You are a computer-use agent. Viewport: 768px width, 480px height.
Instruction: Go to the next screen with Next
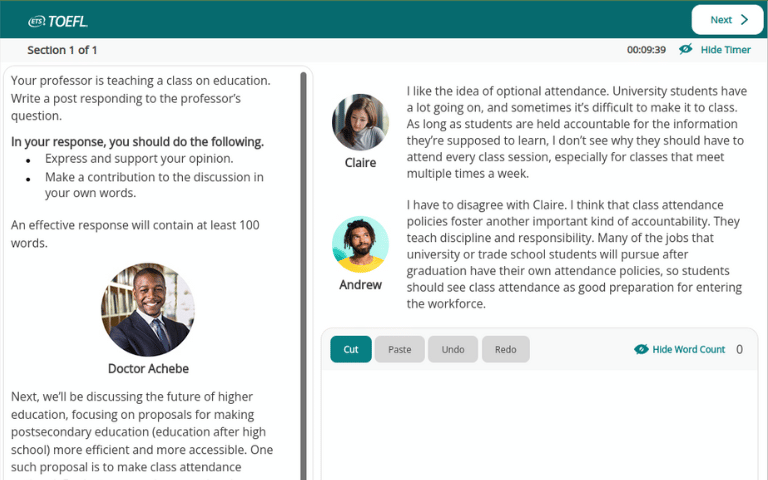click(727, 20)
